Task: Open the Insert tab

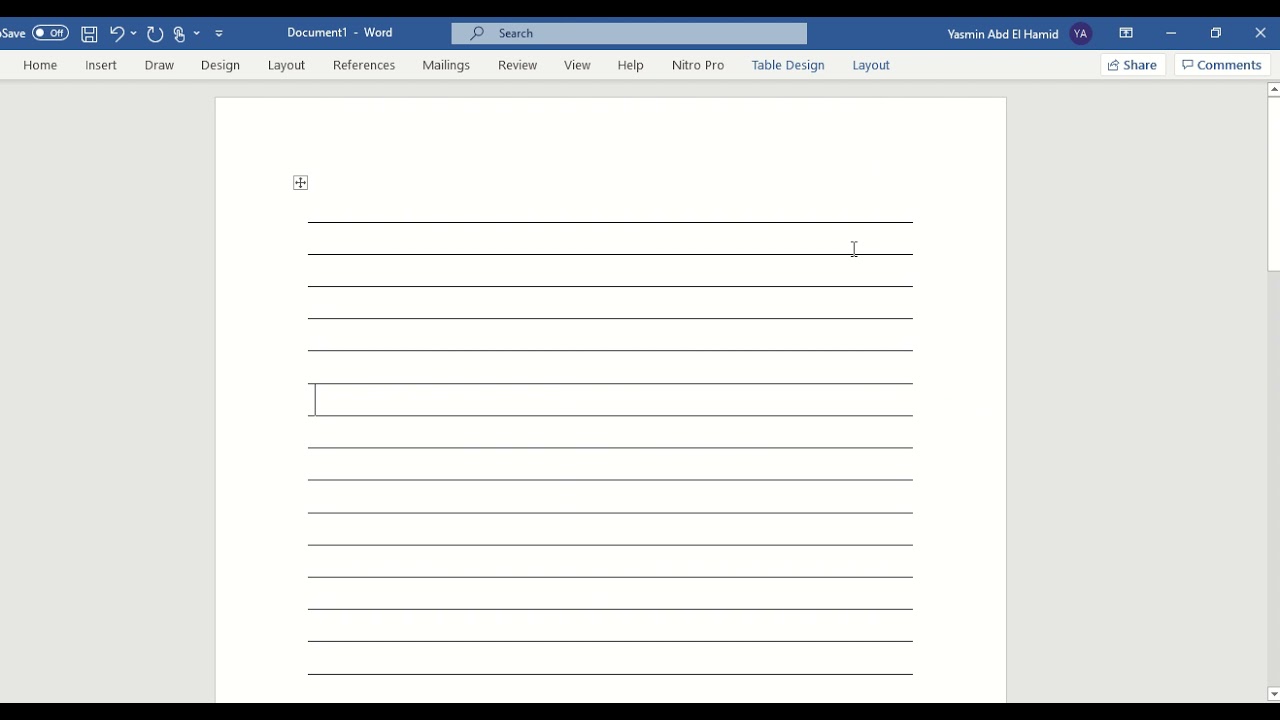Action: (x=101, y=65)
